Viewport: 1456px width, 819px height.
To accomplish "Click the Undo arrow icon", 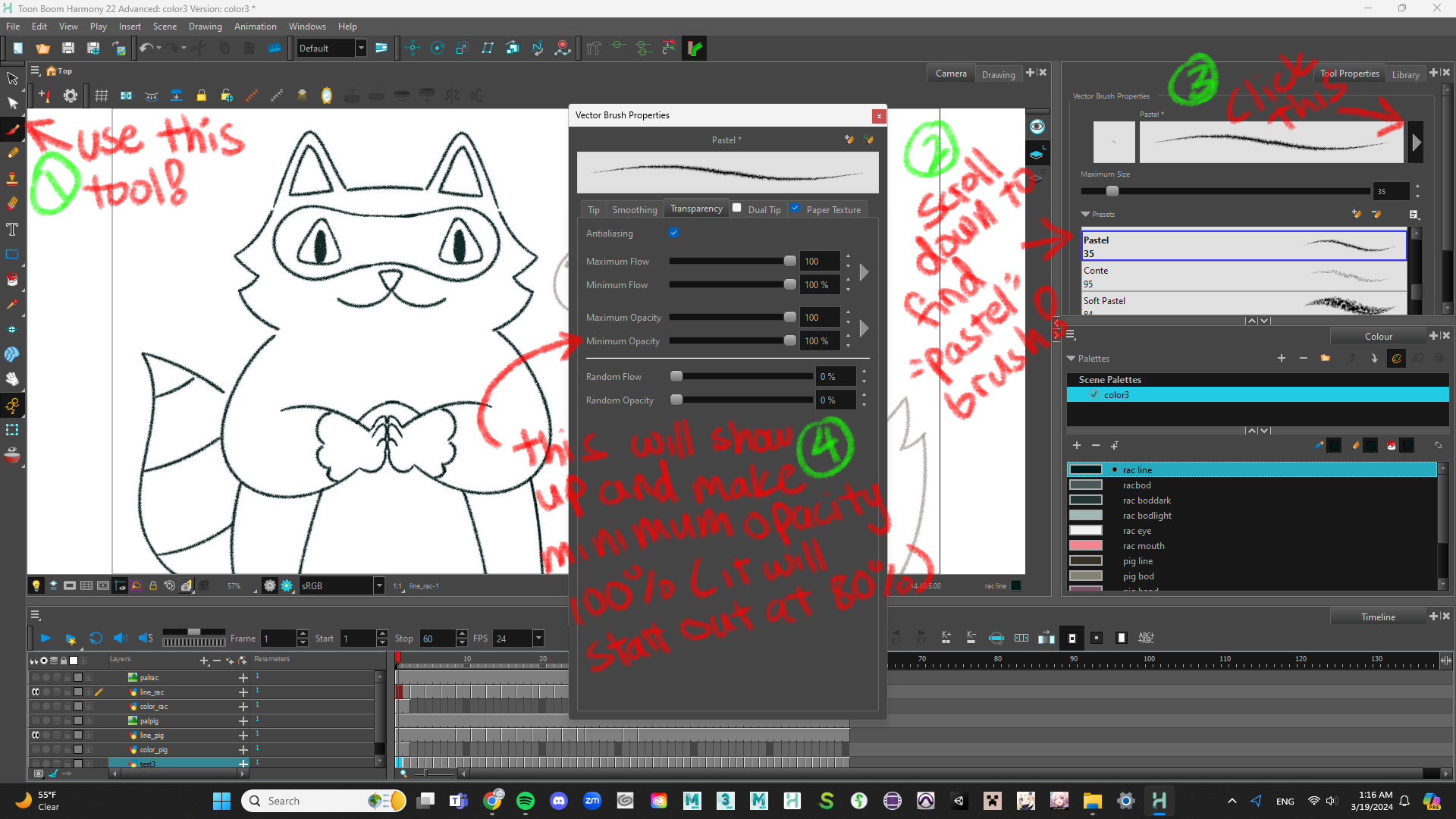I will [x=146, y=49].
